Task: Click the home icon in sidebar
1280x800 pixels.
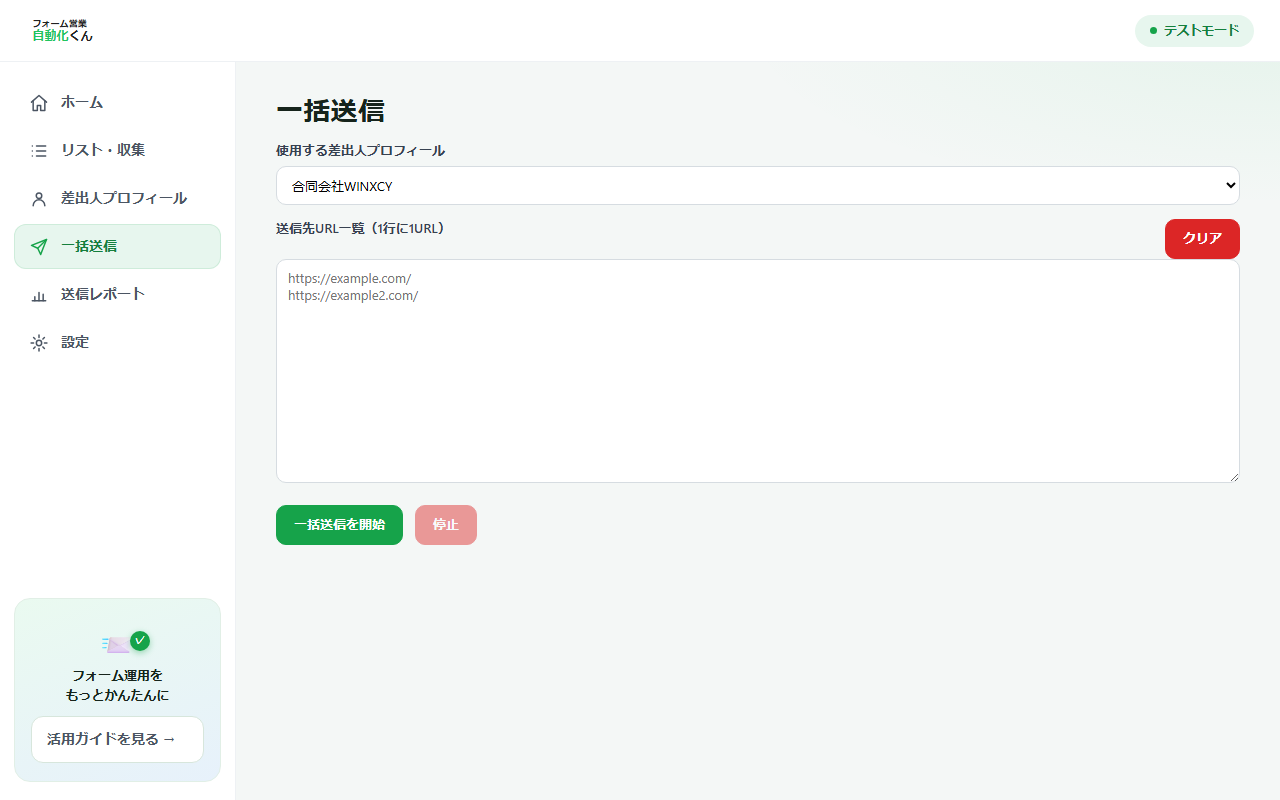Action: point(39,103)
